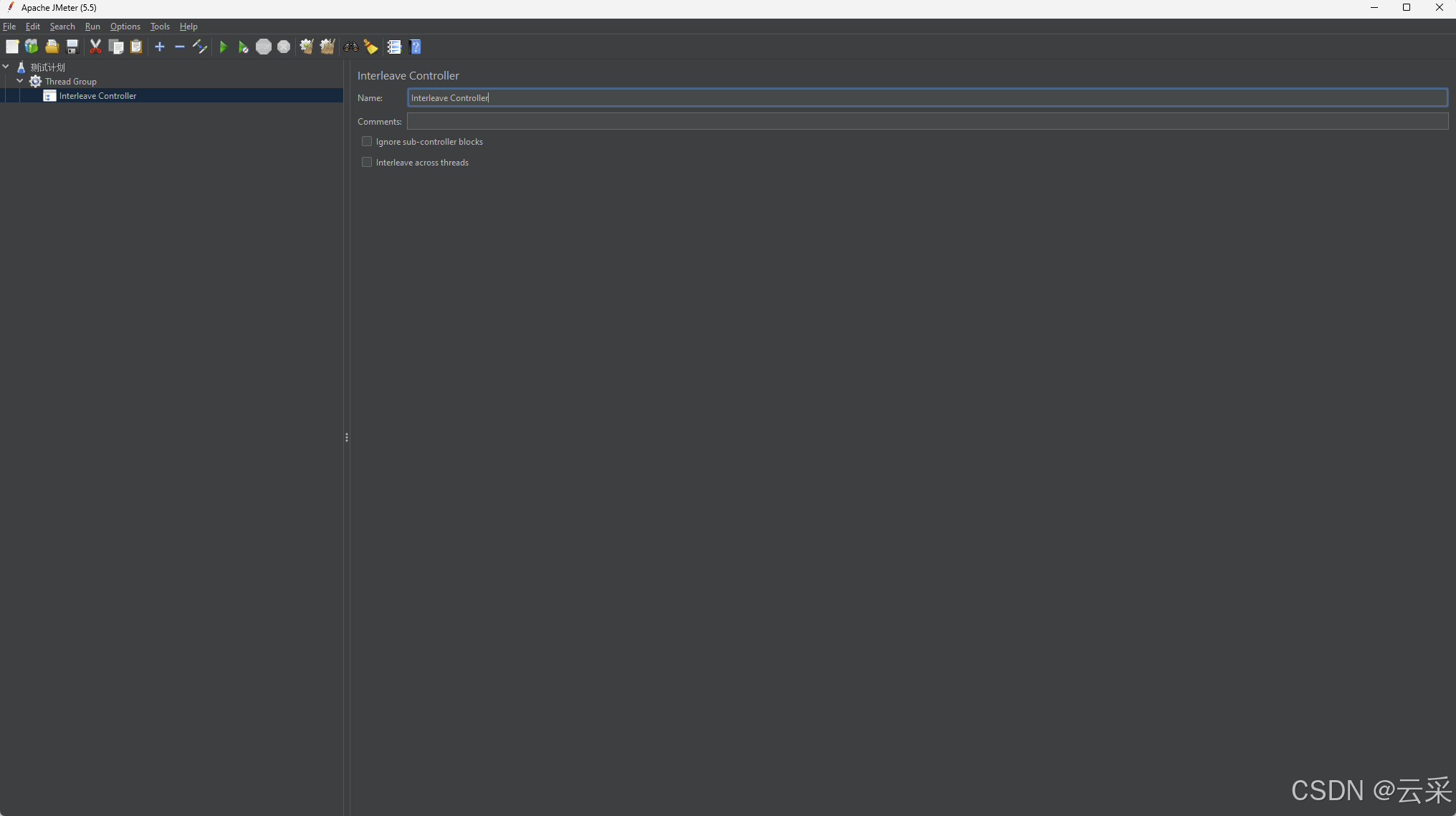Select the Thread Group tree item
This screenshot has width=1456, height=816.
pos(71,81)
